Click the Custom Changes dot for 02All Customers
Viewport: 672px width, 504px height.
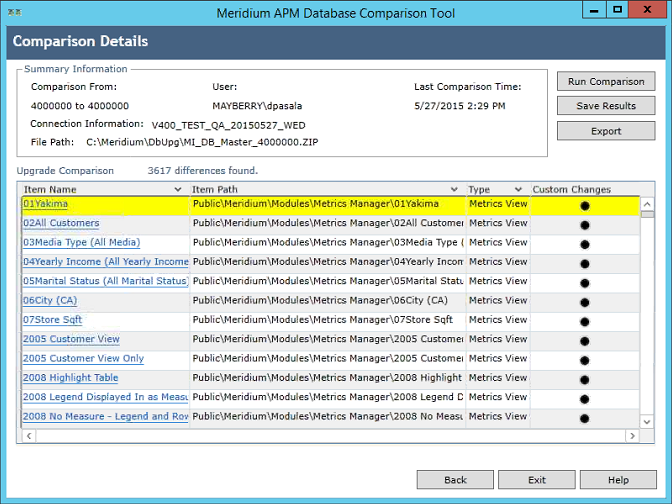pyautogui.click(x=585, y=225)
